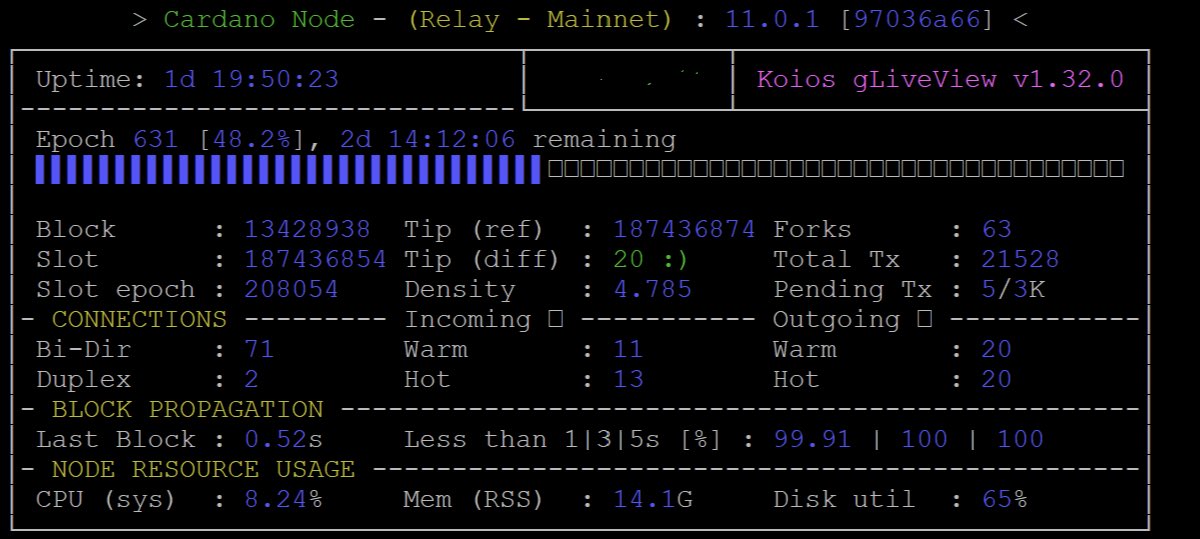Click the 'CONNECTIONS' section header
Image resolution: width=1200 pixels, height=539 pixels.
[139, 319]
